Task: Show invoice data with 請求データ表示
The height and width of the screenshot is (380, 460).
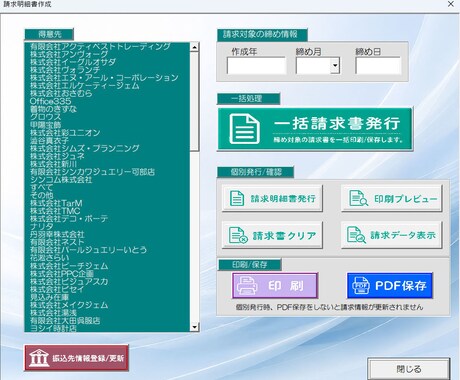Action: [392, 235]
